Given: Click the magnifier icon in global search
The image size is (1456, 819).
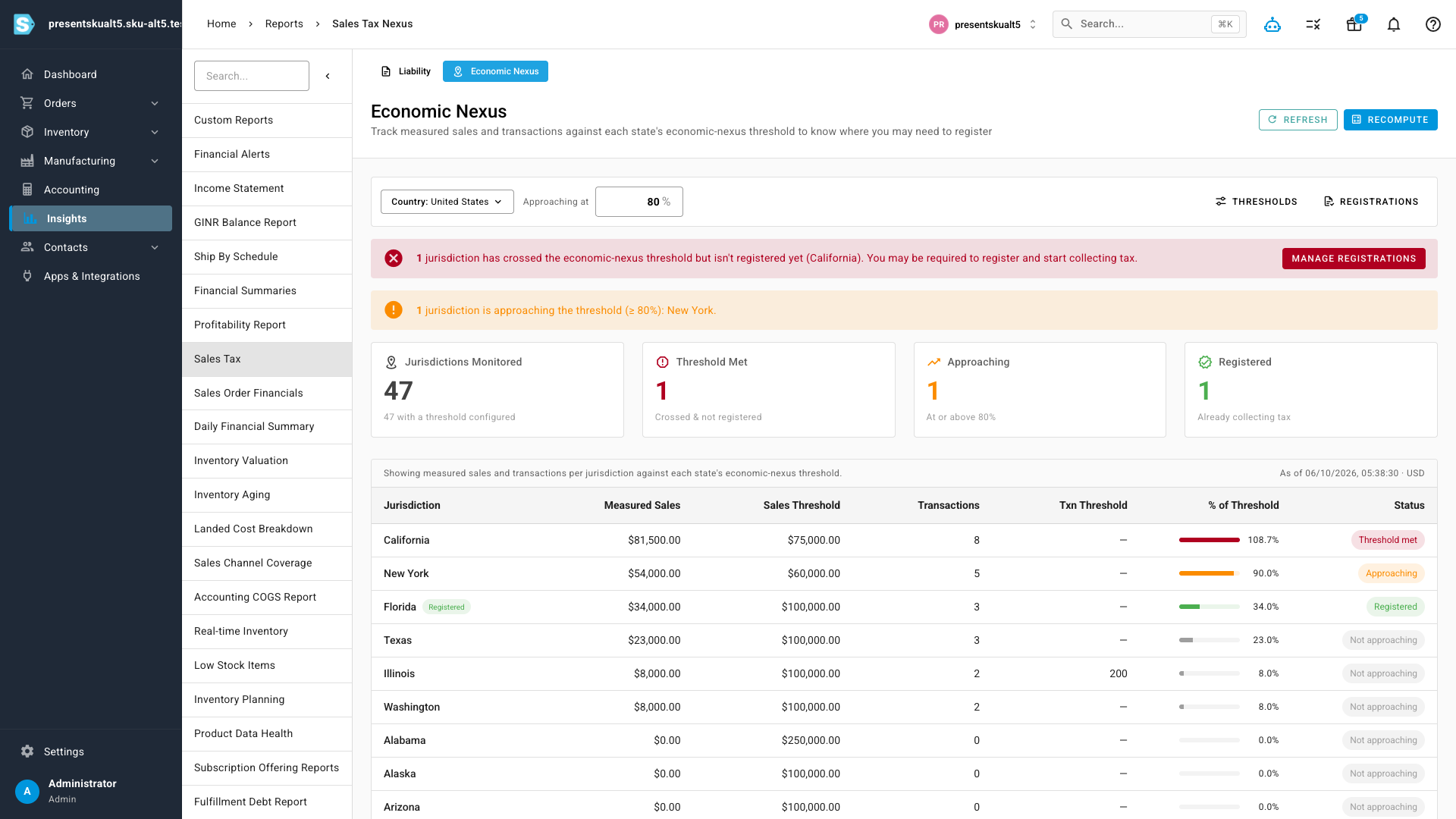Looking at the screenshot, I should [1067, 24].
